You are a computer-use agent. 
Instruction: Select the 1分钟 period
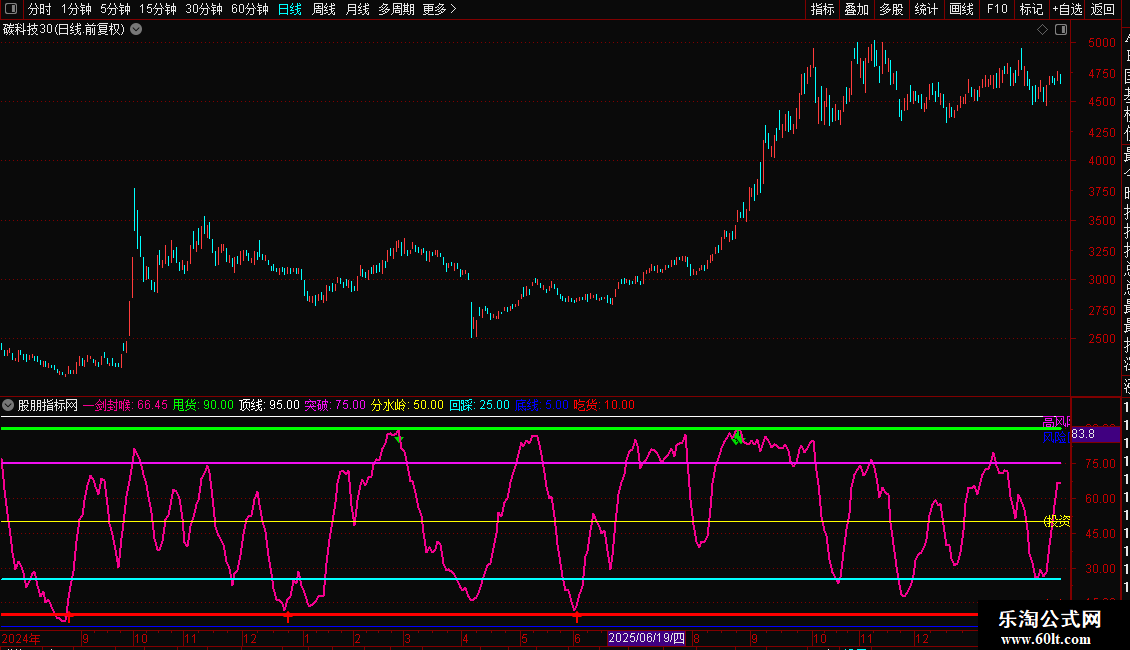coord(76,9)
